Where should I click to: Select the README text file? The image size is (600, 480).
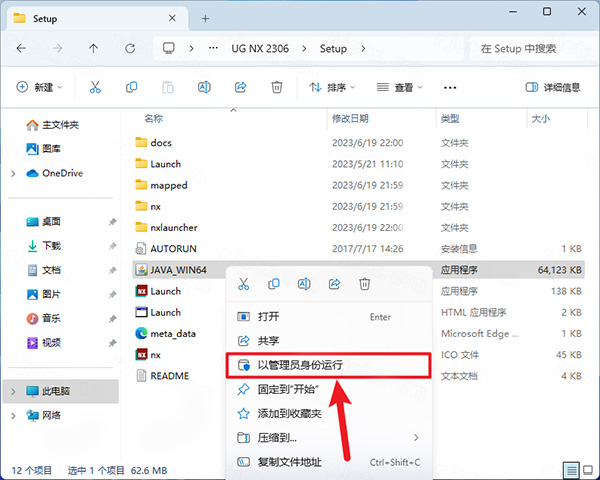pos(170,376)
